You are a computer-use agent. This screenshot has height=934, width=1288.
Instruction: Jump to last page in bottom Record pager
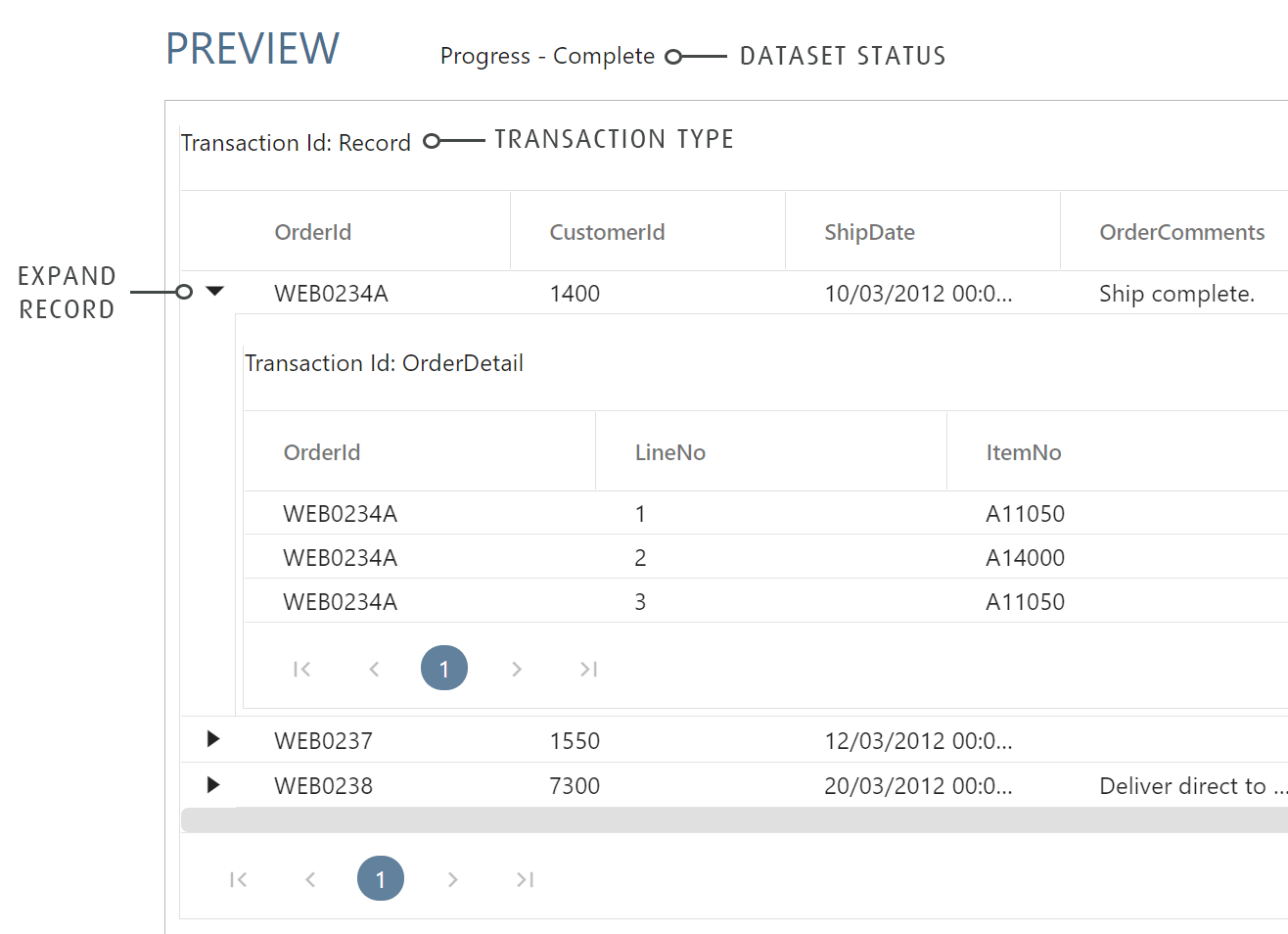(525, 879)
